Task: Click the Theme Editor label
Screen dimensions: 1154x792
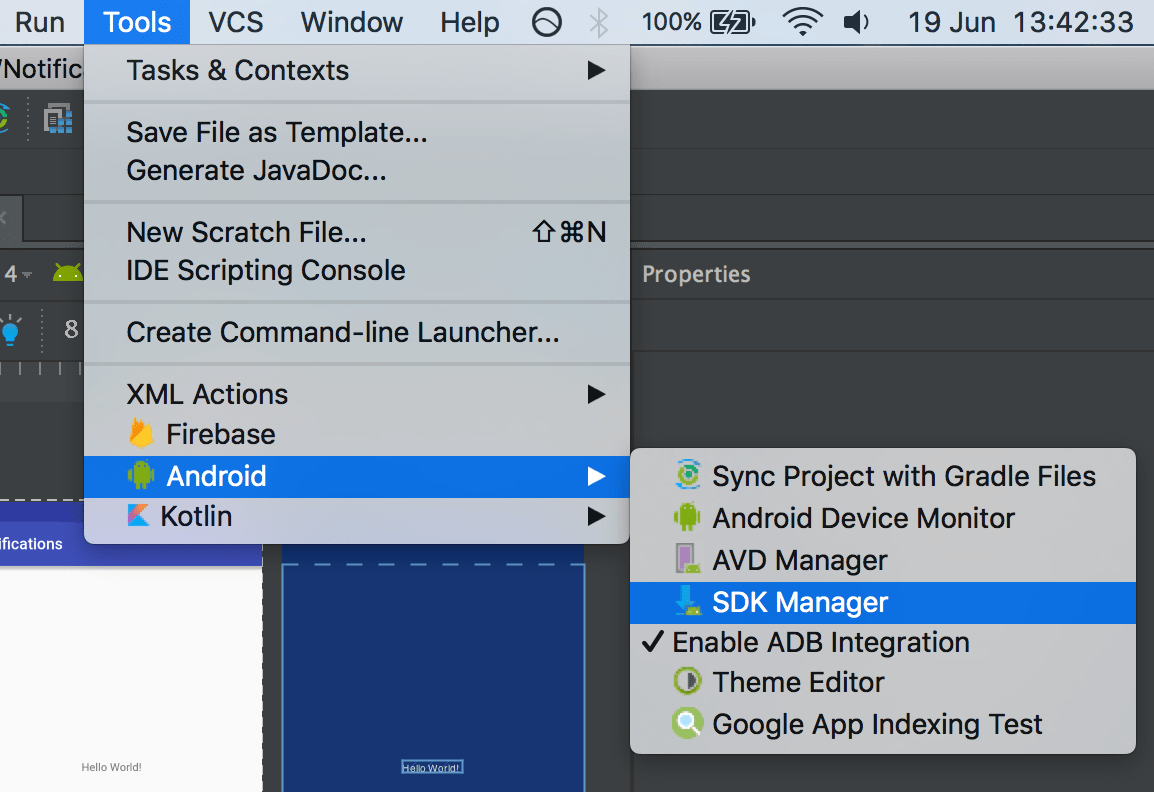Action: click(799, 682)
